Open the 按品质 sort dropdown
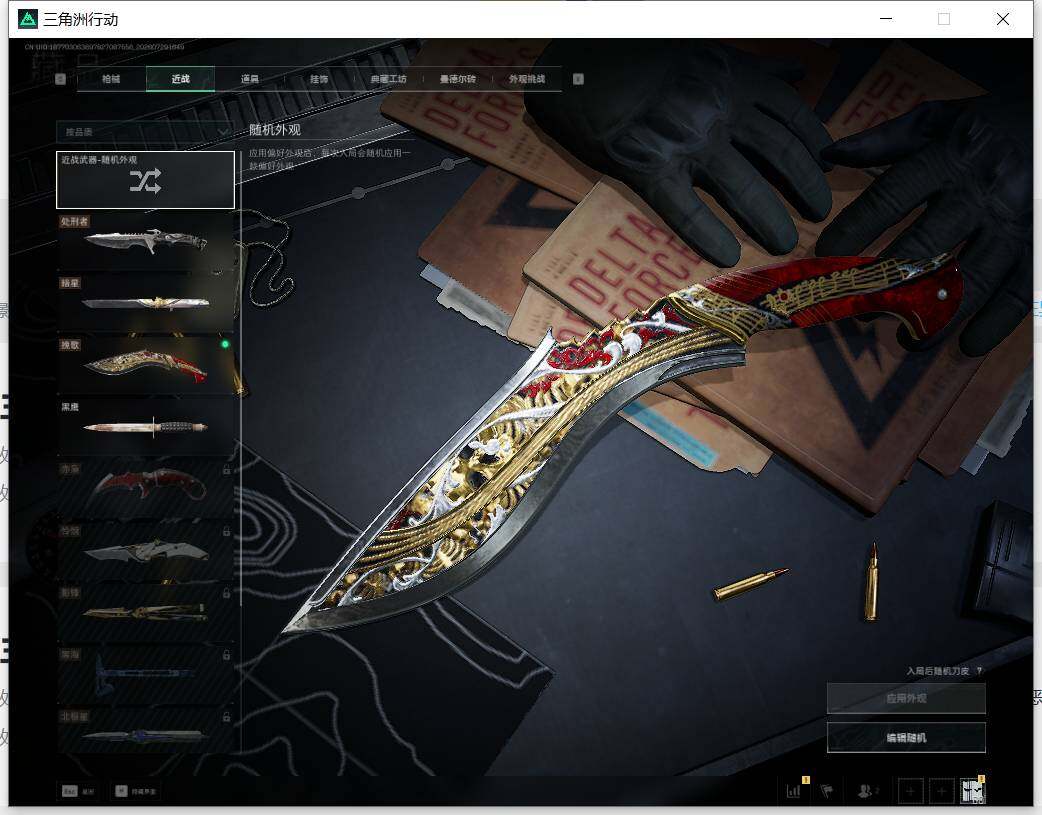 [x=144, y=132]
